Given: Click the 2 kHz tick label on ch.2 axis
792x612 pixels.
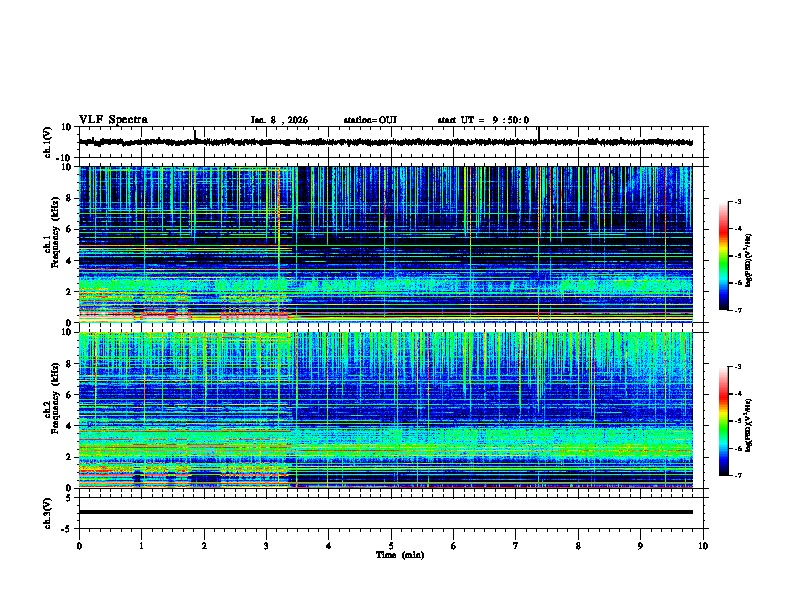Looking at the screenshot, I should (x=69, y=457).
